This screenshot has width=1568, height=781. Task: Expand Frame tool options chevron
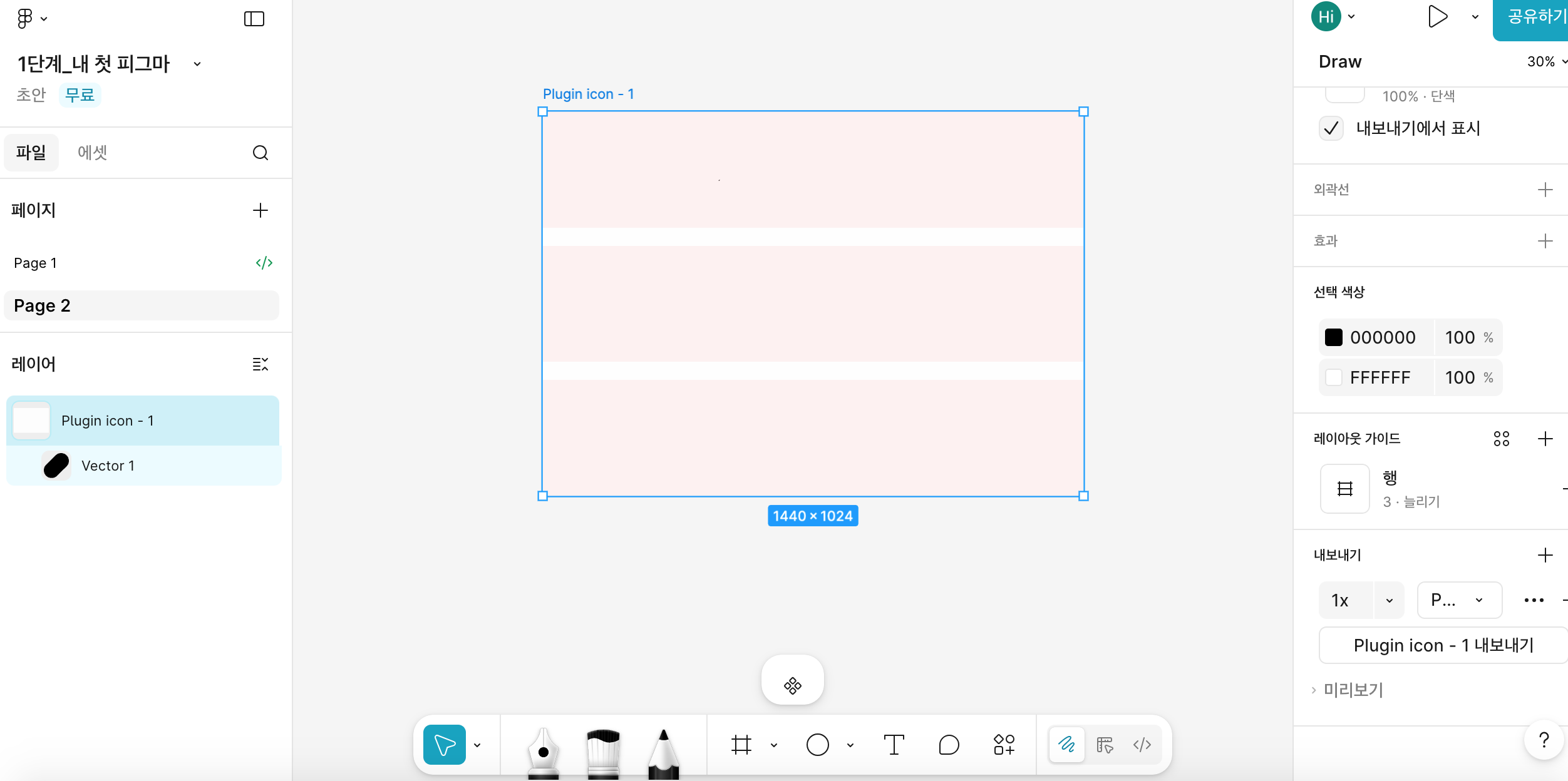point(774,745)
